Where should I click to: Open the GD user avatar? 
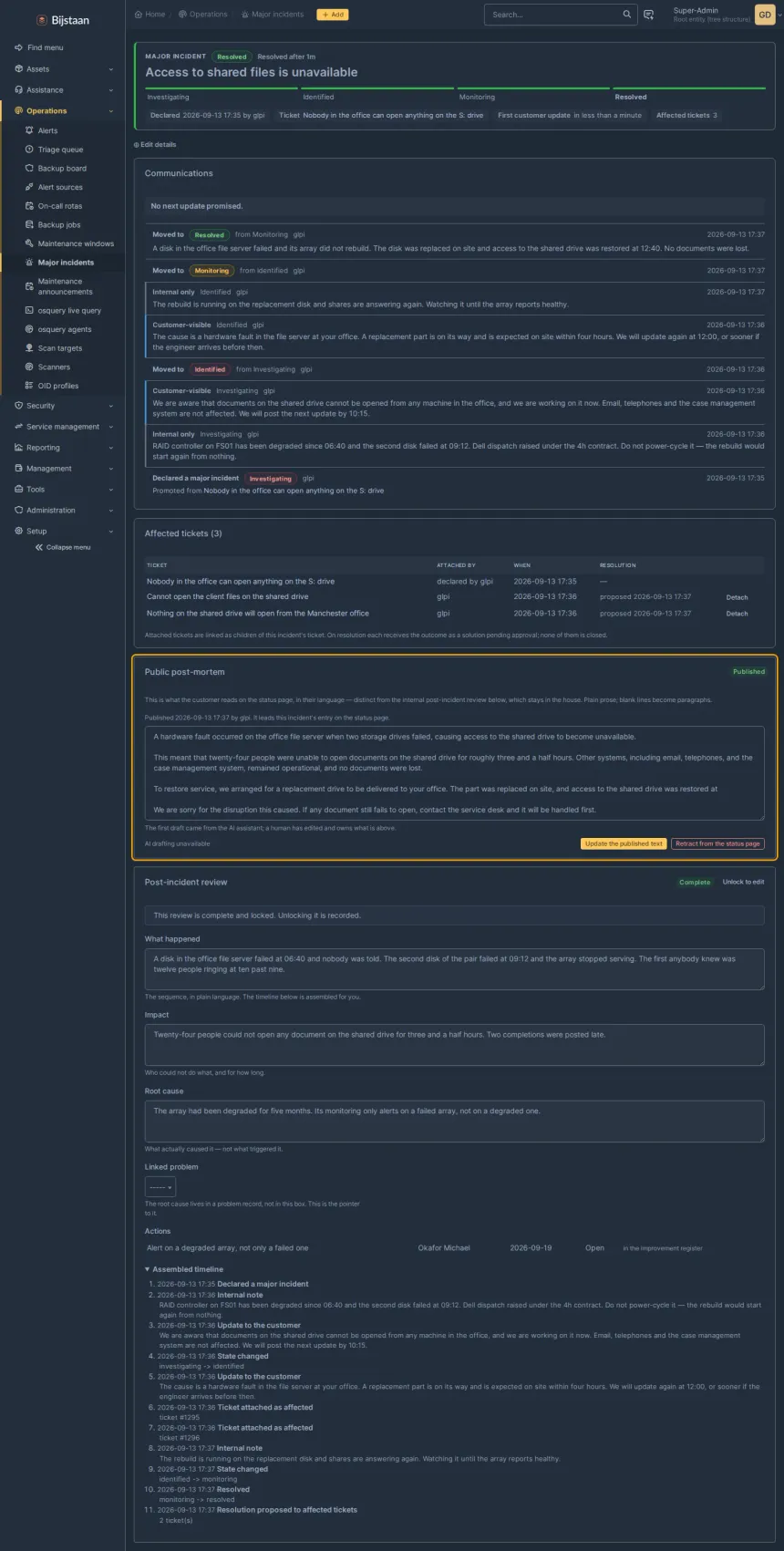pos(765,15)
